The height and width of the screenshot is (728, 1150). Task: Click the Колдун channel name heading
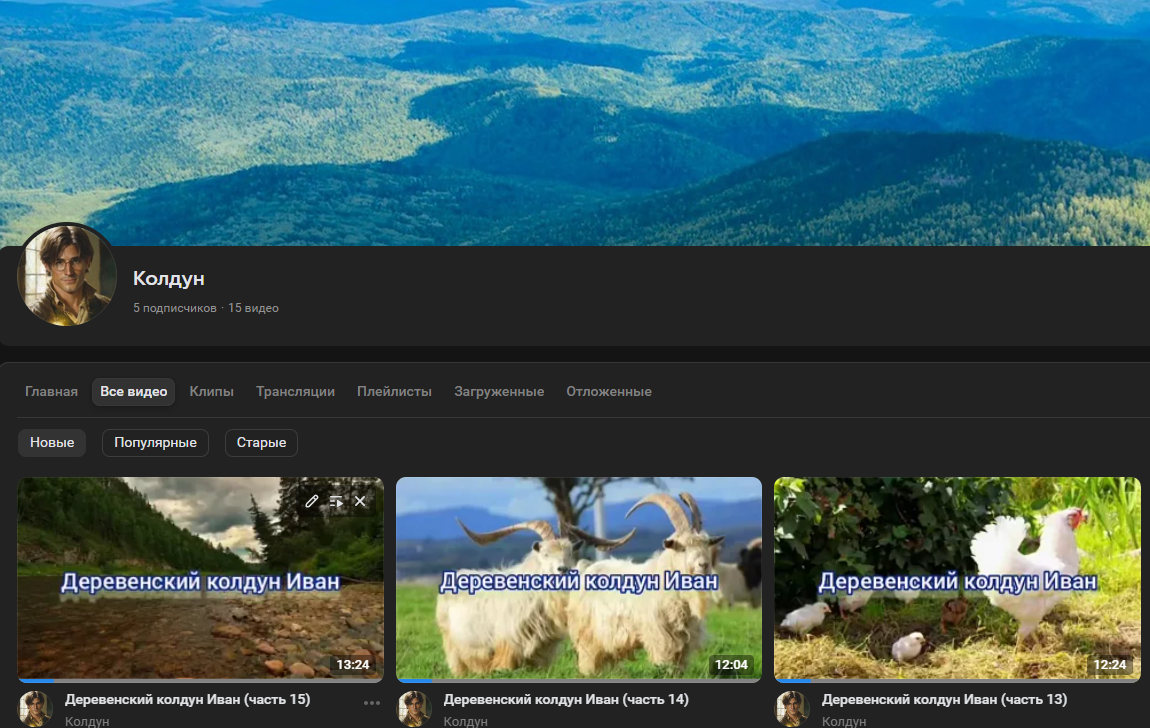pyautogui.click(x=169, y=279)
